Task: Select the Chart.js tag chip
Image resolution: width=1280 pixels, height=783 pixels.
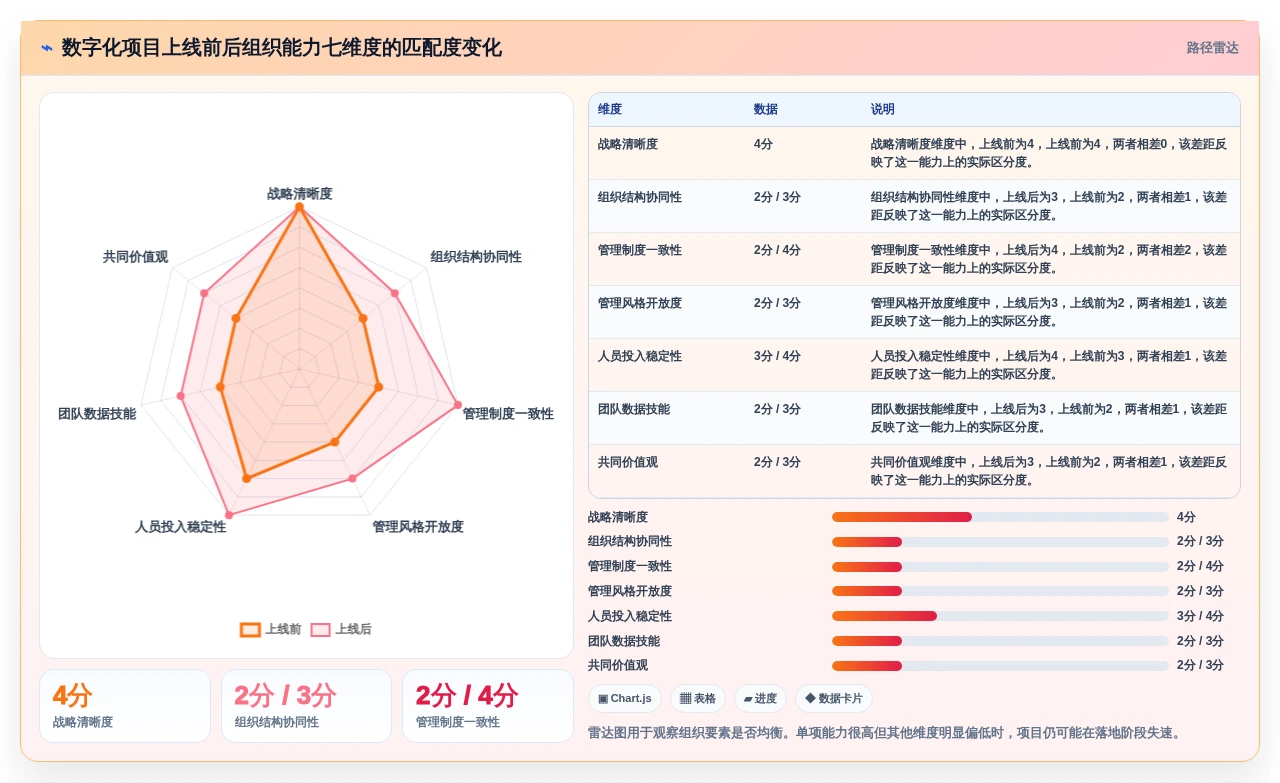Action: (625, 699)
